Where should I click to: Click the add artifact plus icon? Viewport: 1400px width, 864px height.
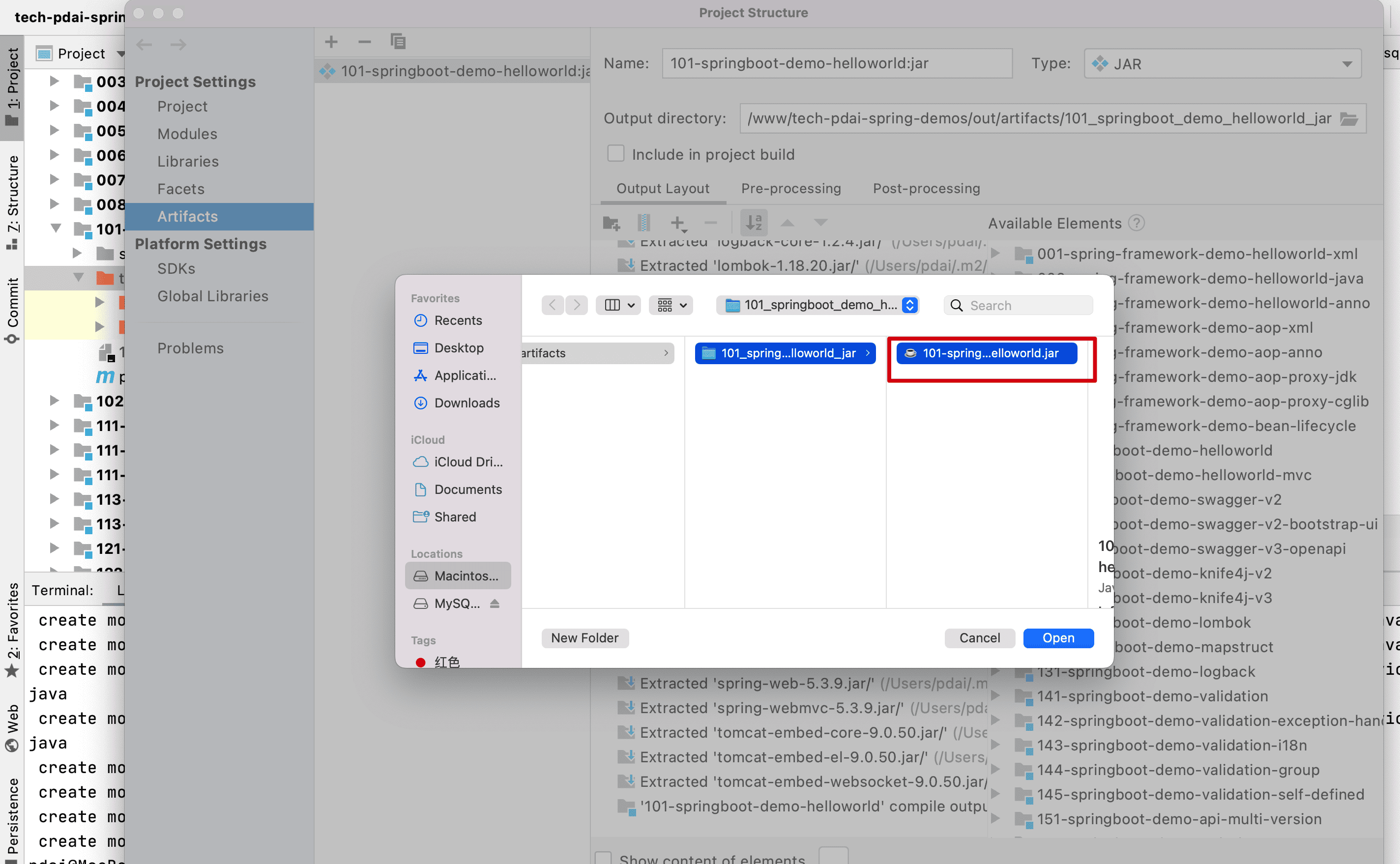click(331, 42)
